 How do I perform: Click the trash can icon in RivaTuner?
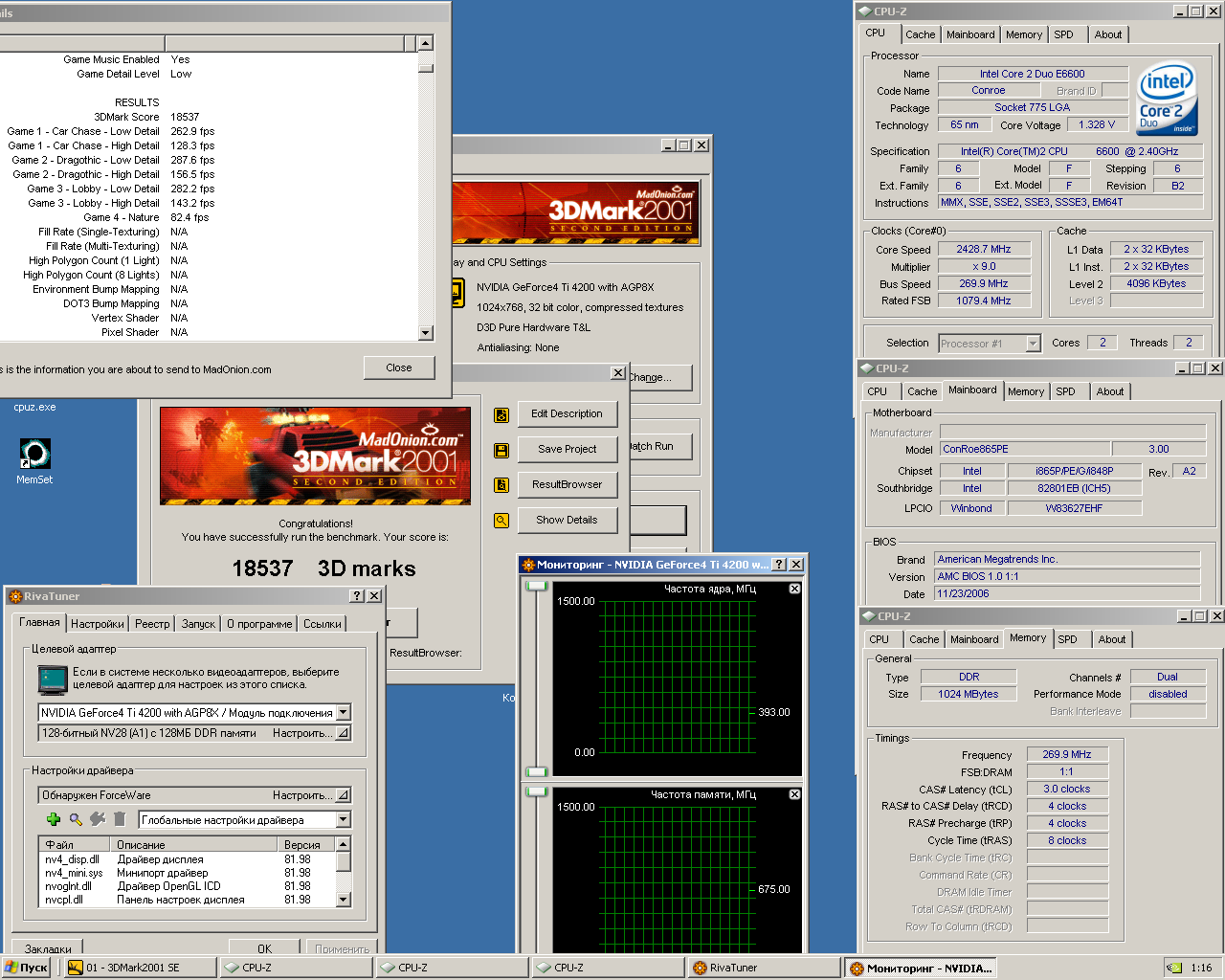tap(120, 819)
